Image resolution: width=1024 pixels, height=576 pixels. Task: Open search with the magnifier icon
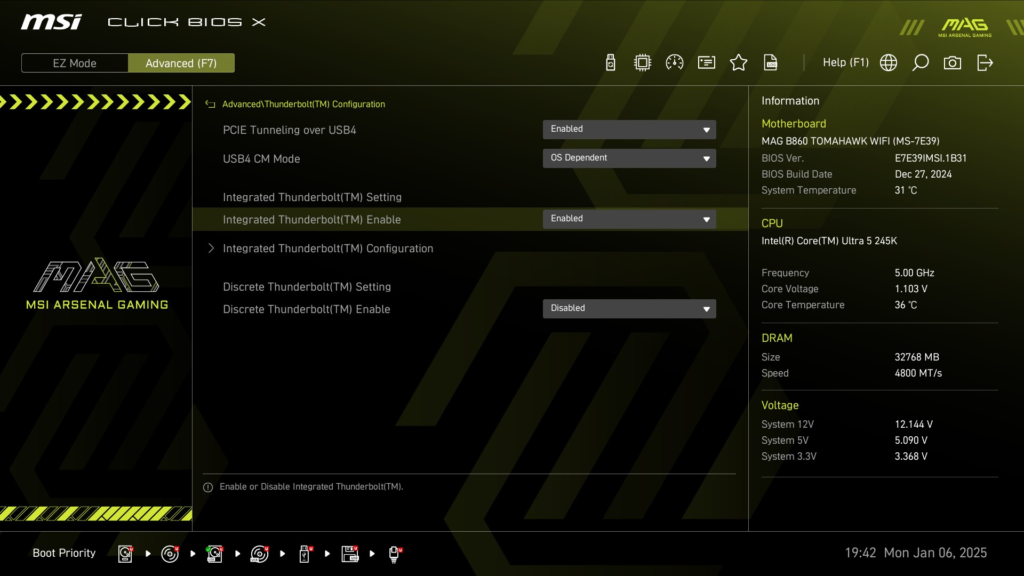pyautogui.click(x=920, y=62)
